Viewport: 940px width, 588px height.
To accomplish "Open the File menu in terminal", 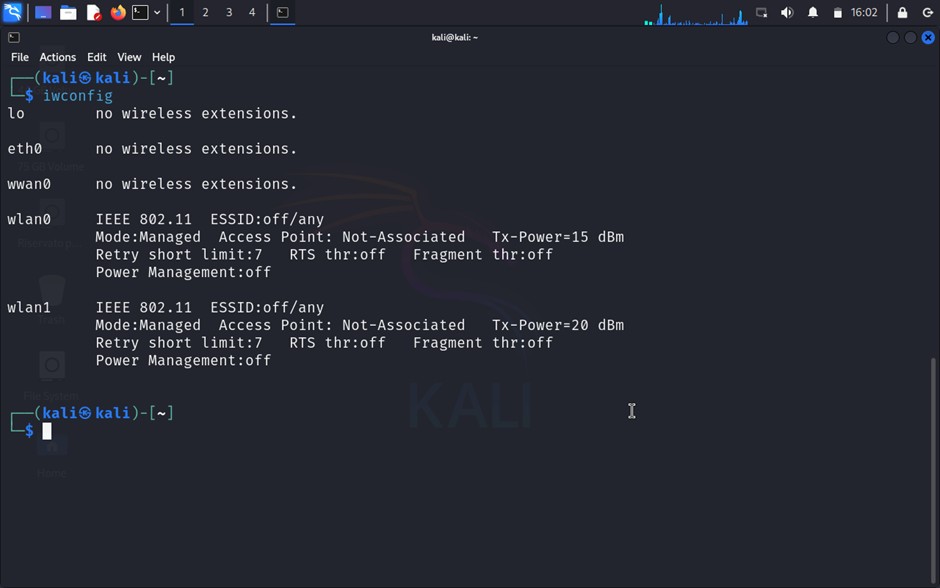I will pos(20,57).
